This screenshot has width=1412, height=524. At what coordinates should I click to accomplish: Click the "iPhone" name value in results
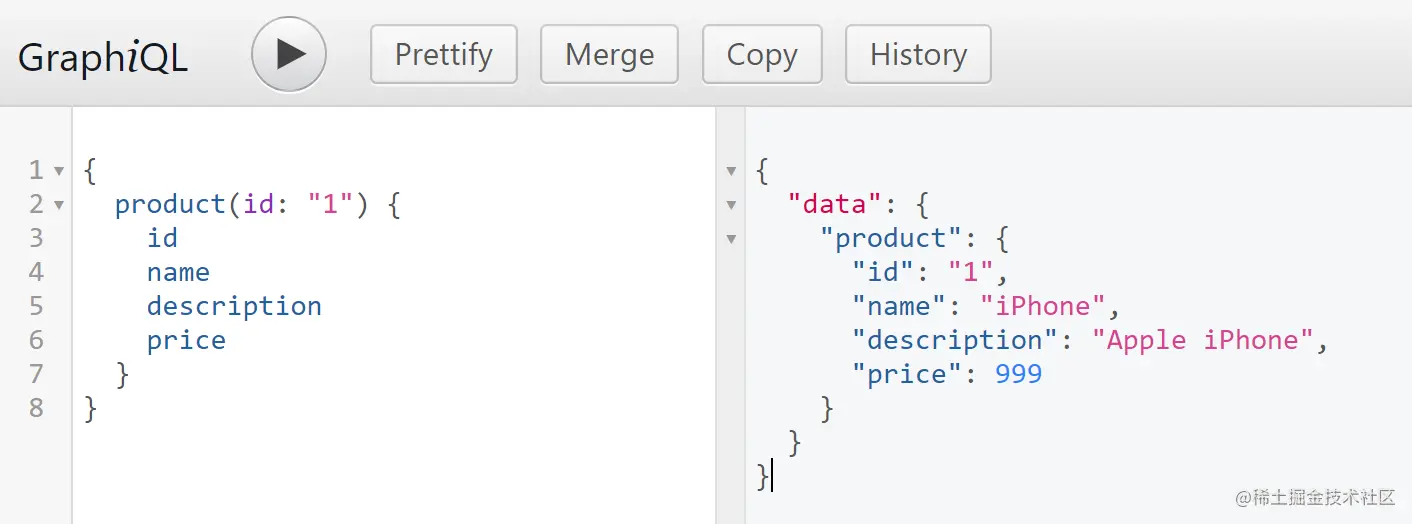coord(1043,306)
